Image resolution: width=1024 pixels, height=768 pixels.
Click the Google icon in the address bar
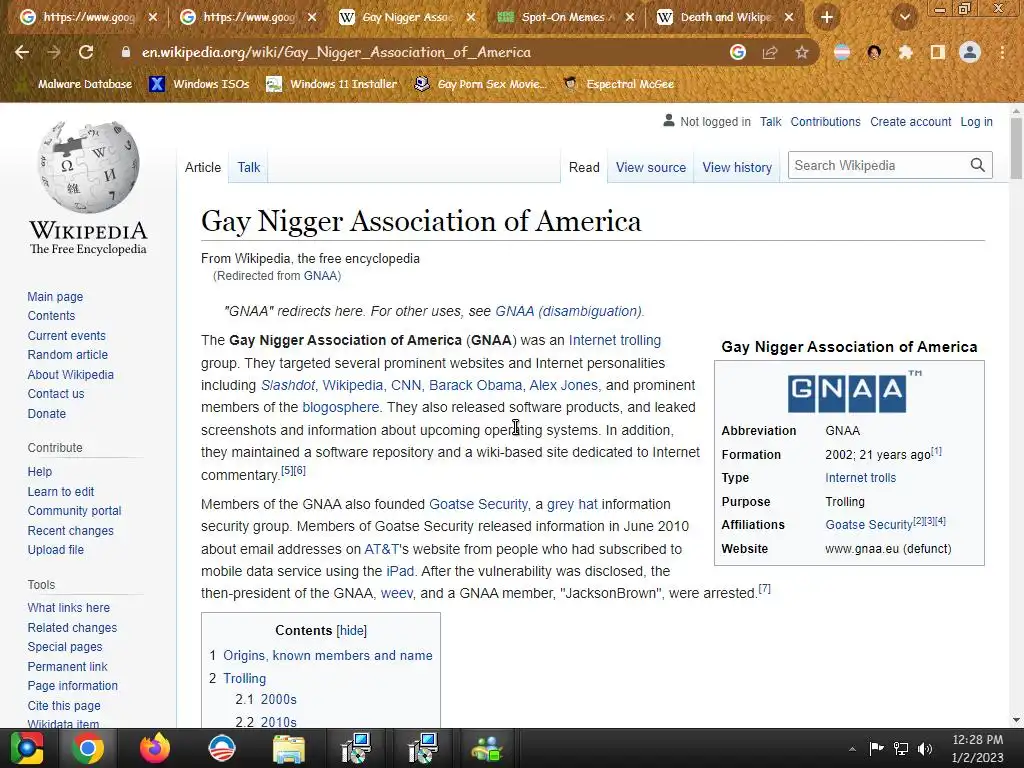point(738,52)
